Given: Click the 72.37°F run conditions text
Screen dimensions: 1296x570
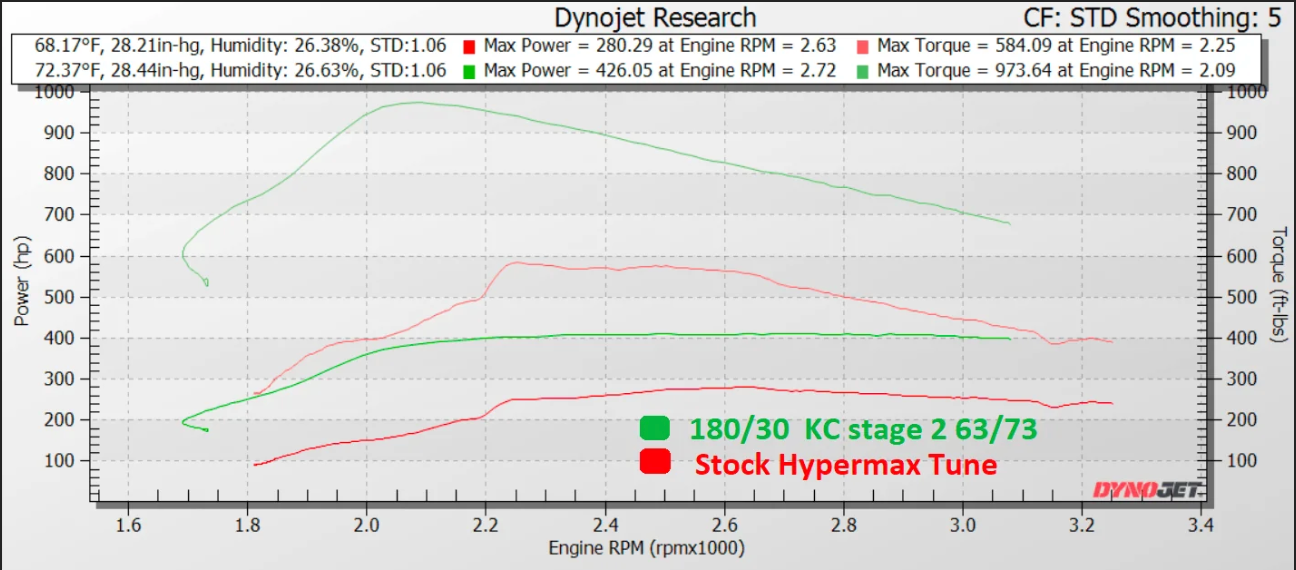Looking at the screenshot, I should point(240,70).
